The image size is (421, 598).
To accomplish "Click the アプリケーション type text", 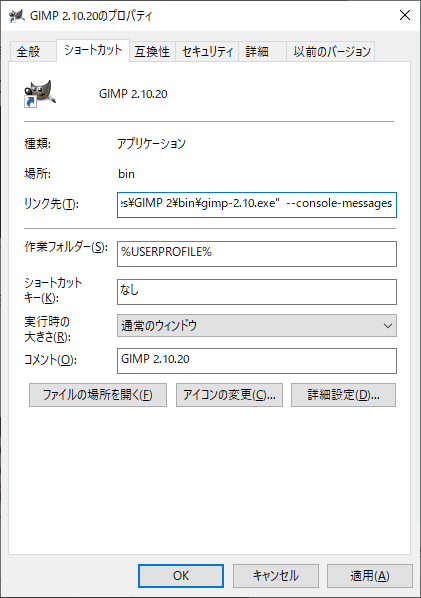I will (x=151, y=144).
